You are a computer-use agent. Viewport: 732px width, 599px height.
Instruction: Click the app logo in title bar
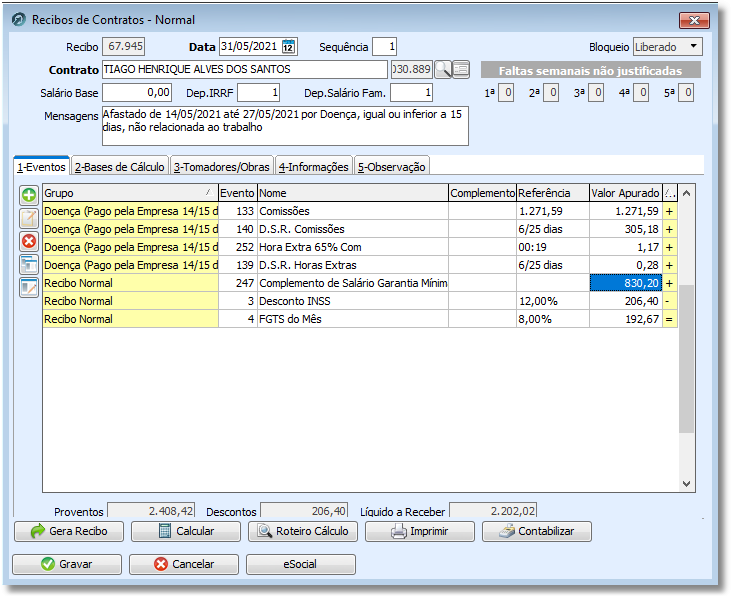(19, 20)
